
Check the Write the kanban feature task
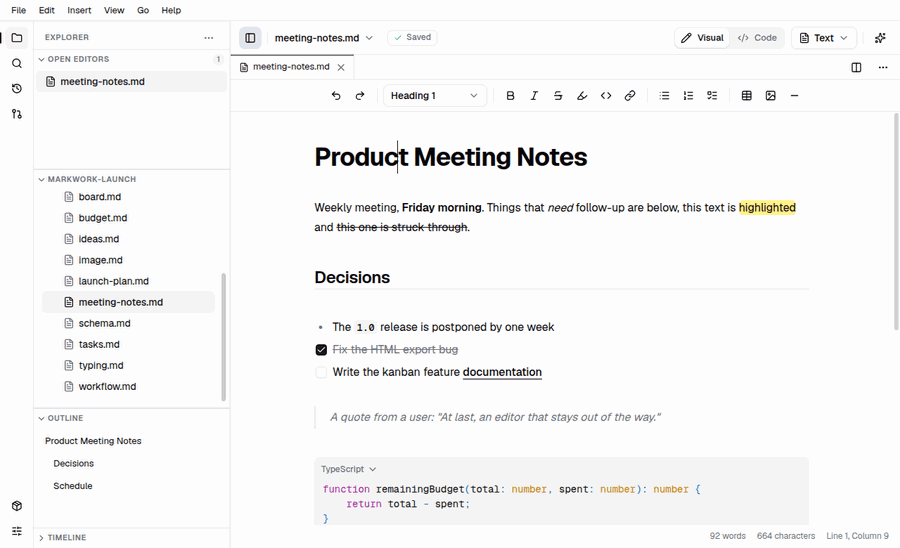321,372
